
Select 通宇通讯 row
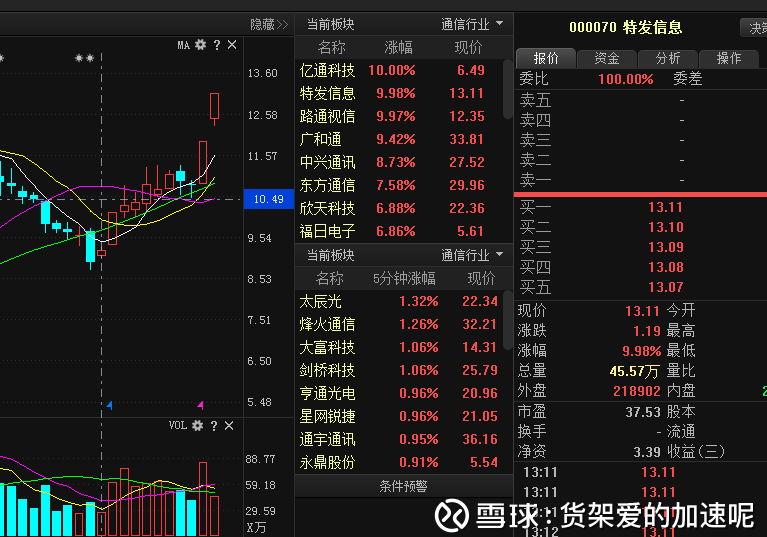[x=399, y=439]
